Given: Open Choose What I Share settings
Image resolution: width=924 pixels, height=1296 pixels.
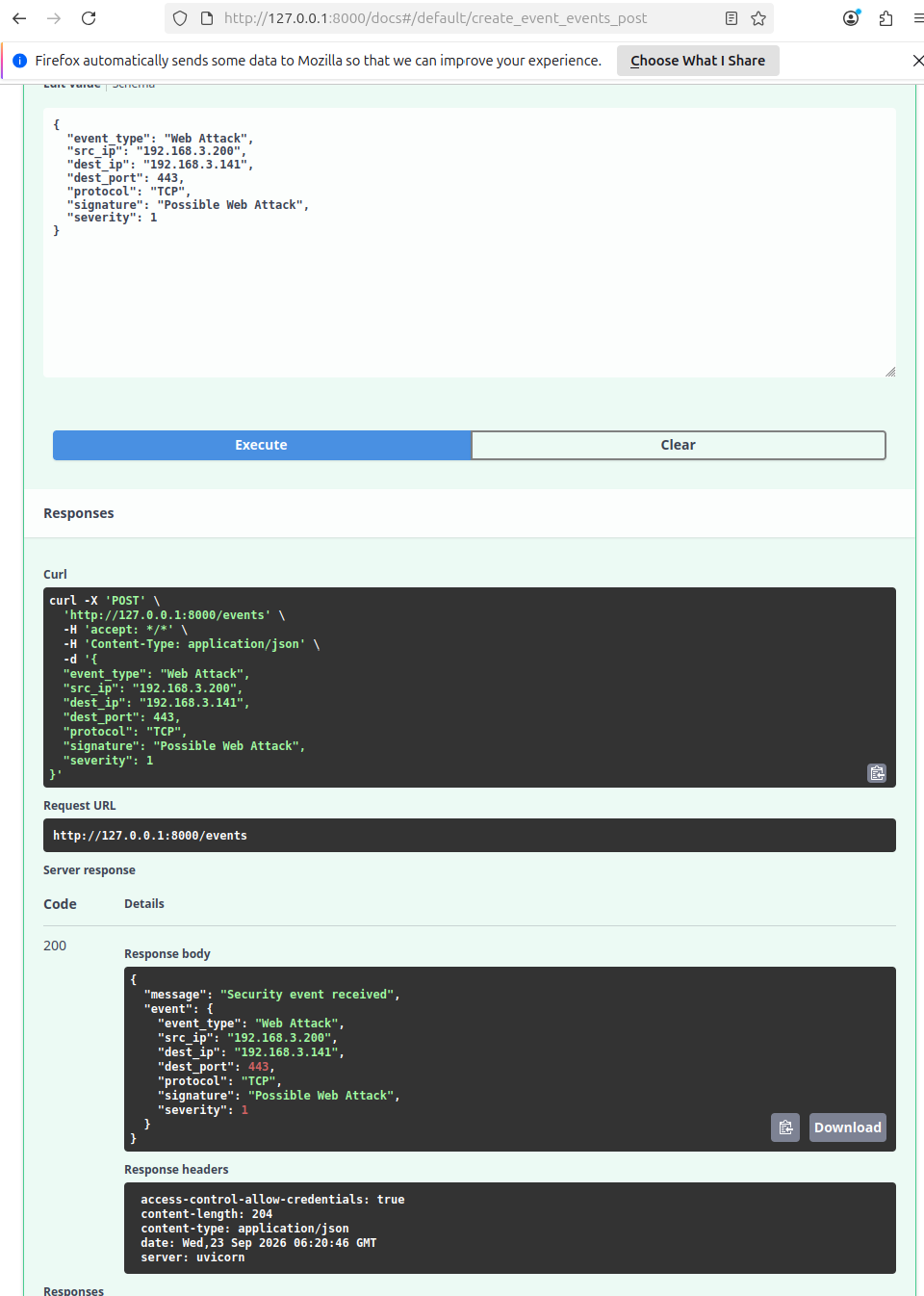Looking at the screenshot, I should click(x=698, y=61).
